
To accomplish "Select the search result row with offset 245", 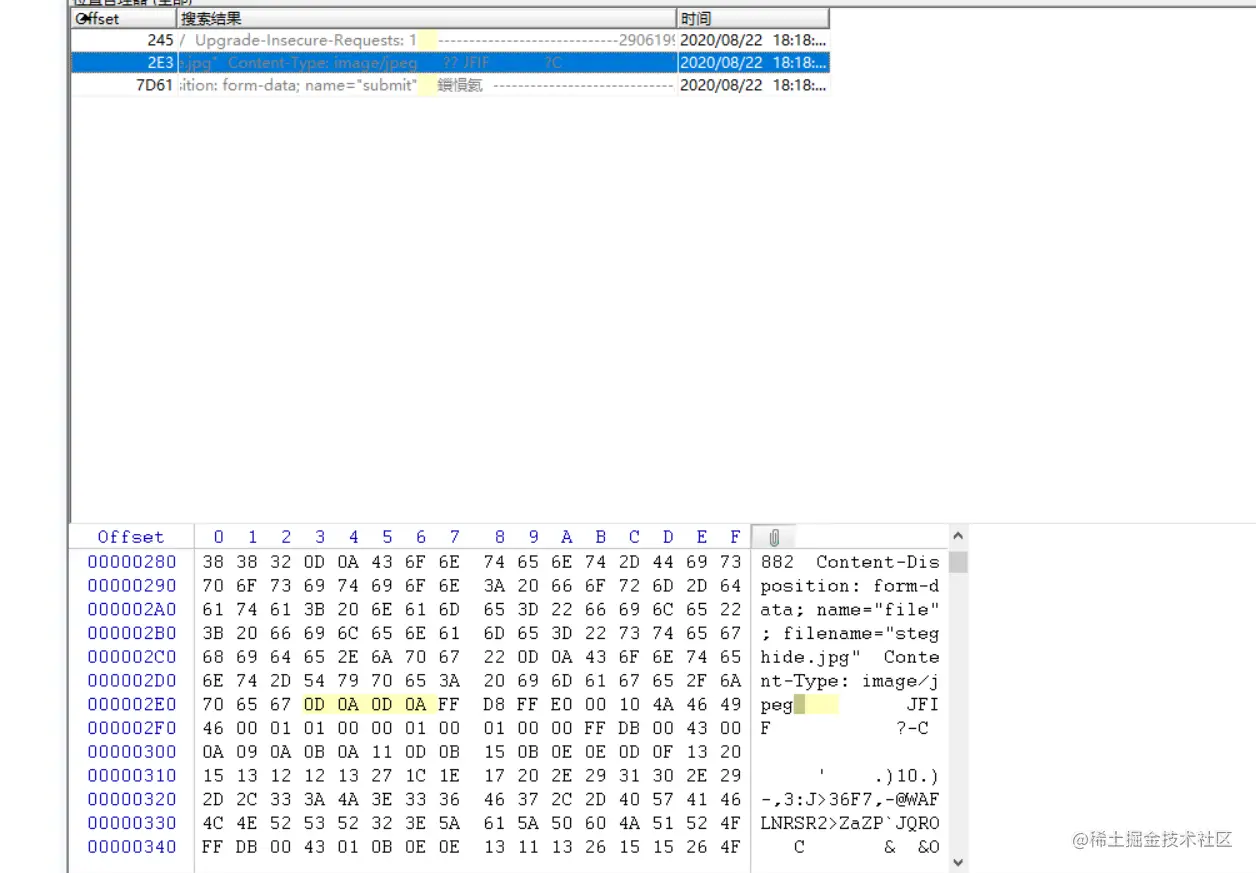I will click(x=450, y=40).
